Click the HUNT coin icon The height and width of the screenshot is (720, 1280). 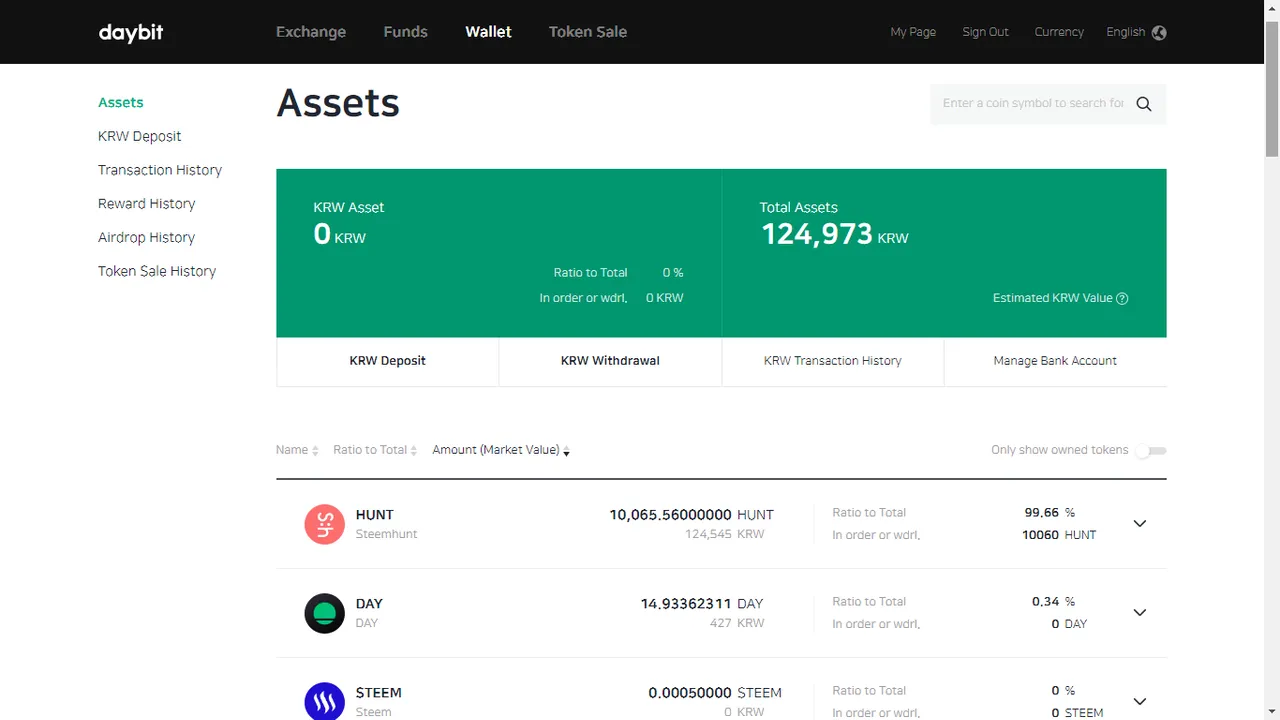(324, 524)
